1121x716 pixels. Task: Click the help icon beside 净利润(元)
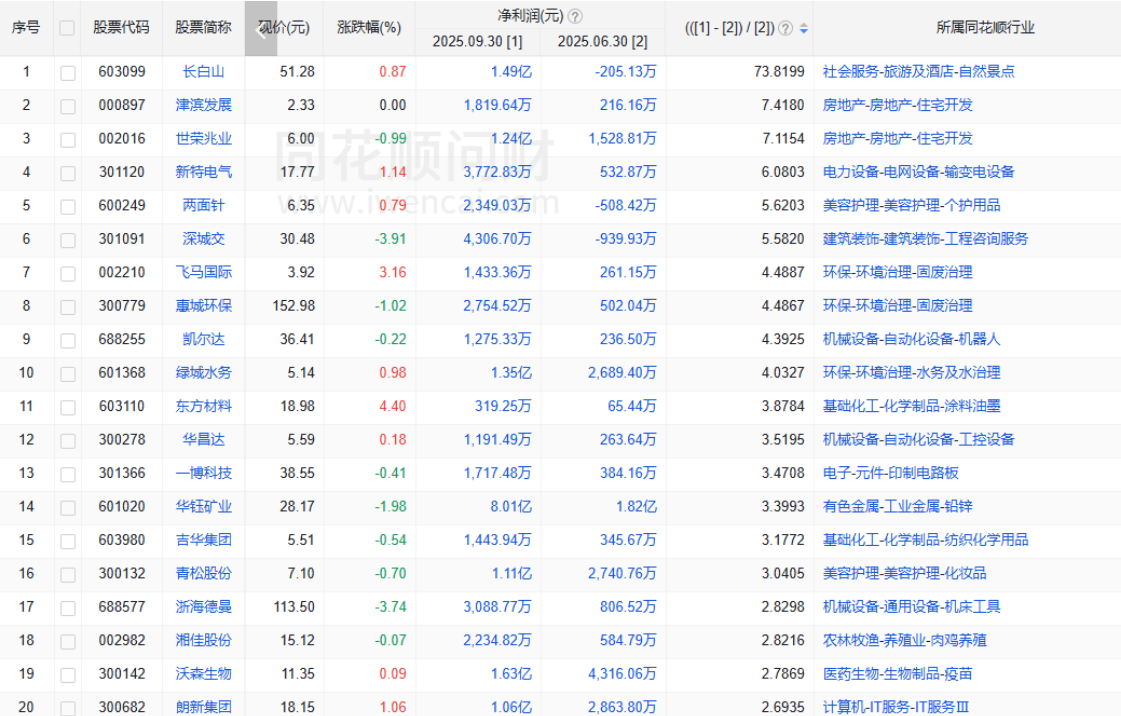point(575,16)
